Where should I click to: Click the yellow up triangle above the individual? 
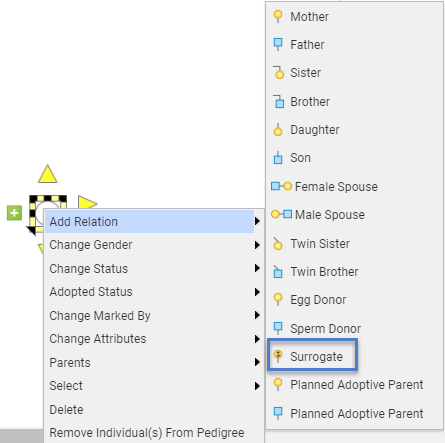pyautogui.click(x=48, y=174)
